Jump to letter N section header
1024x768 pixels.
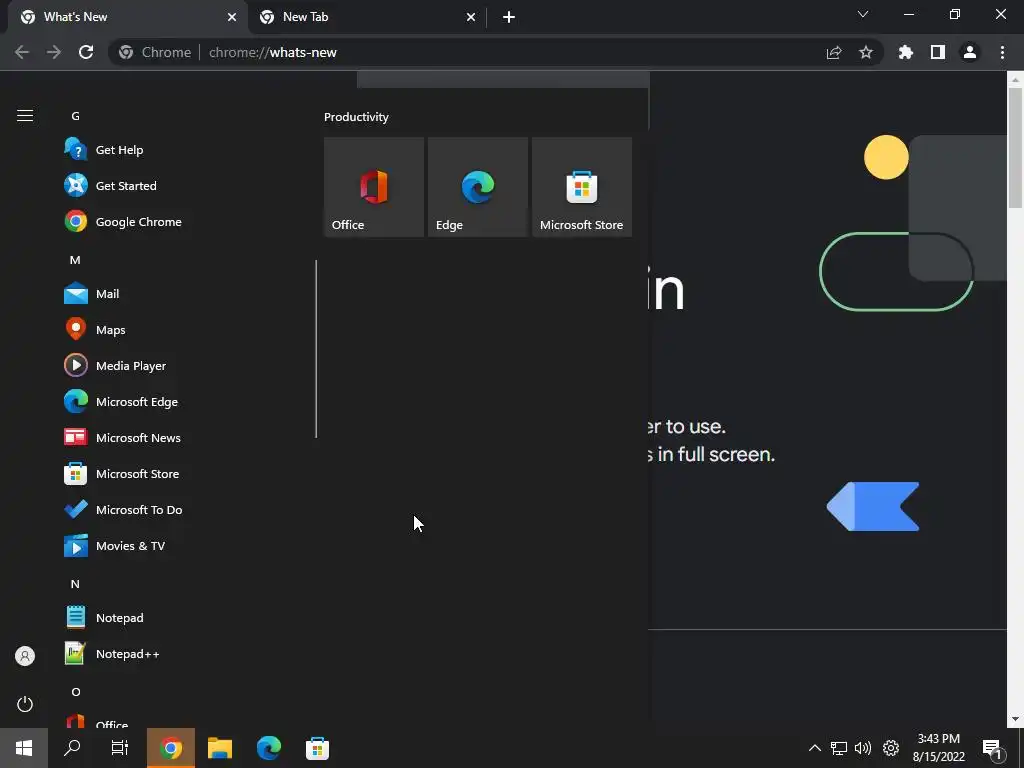pyautogui.click(x=75, y=584)
